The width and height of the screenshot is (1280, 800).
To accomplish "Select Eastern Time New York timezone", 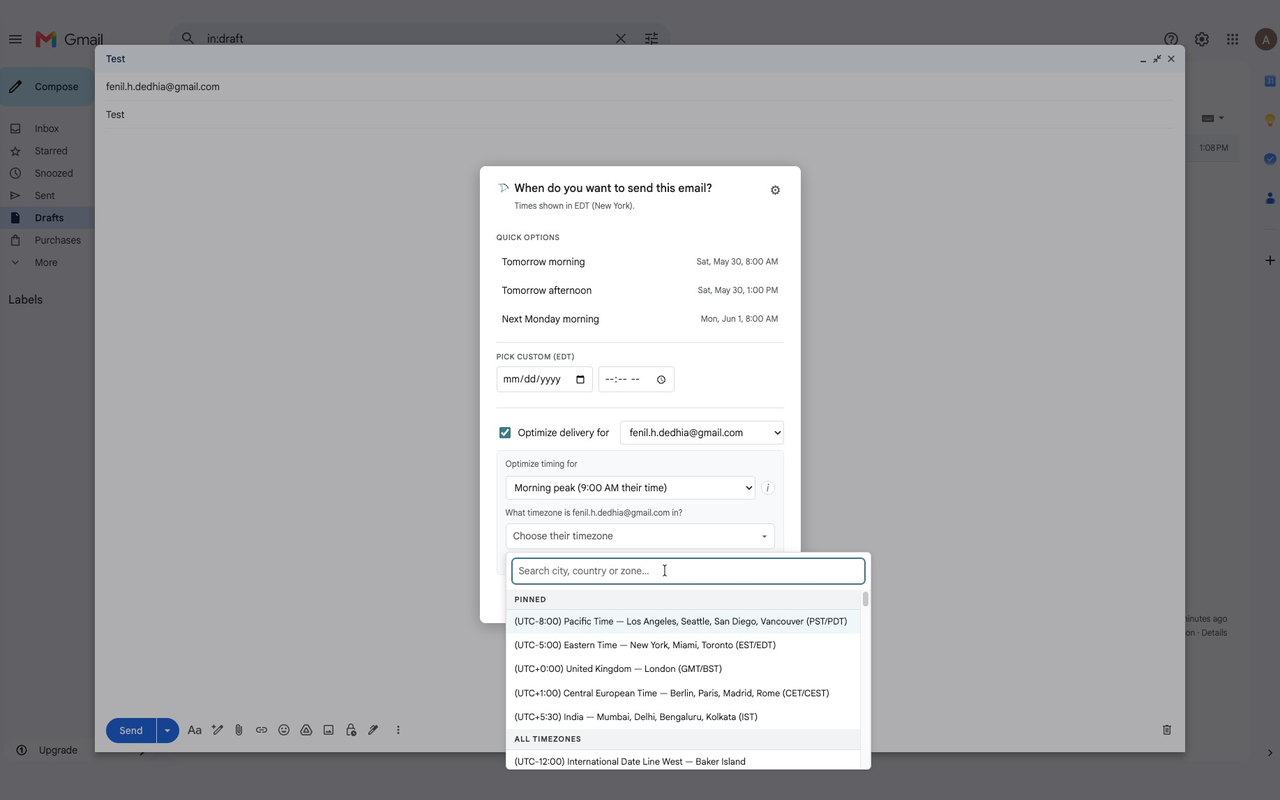I will (682, 645).
